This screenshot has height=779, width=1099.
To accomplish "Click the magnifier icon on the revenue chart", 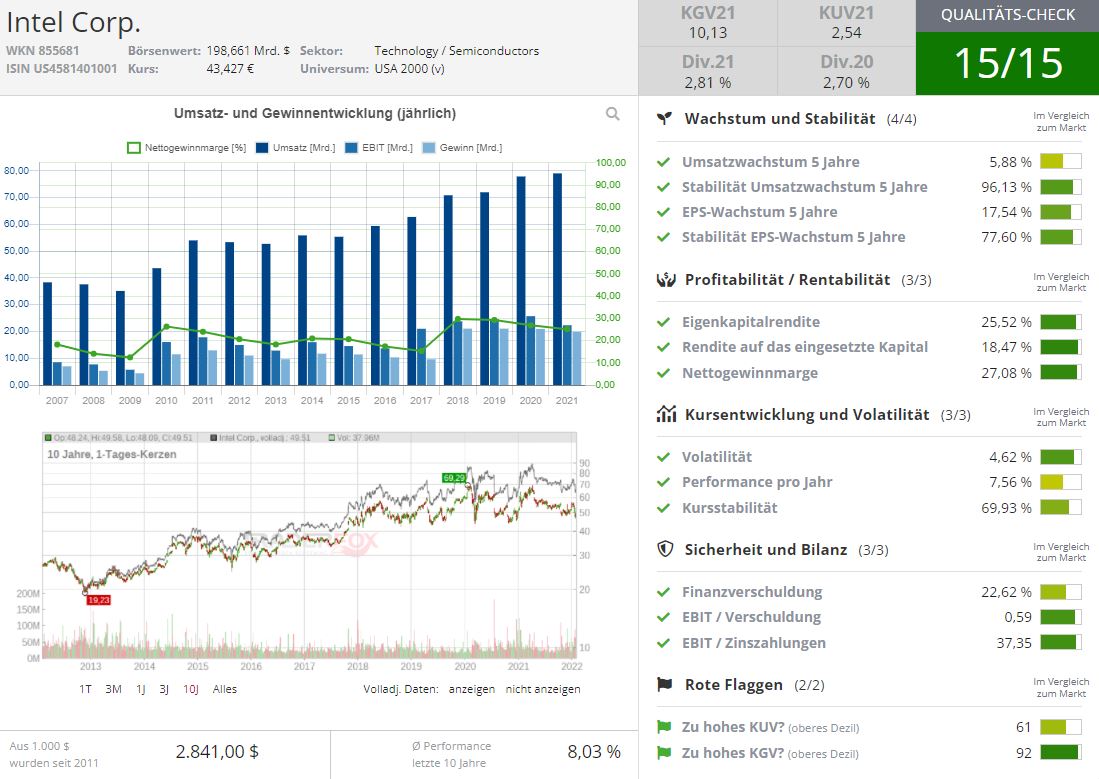I will pos(611,113).
